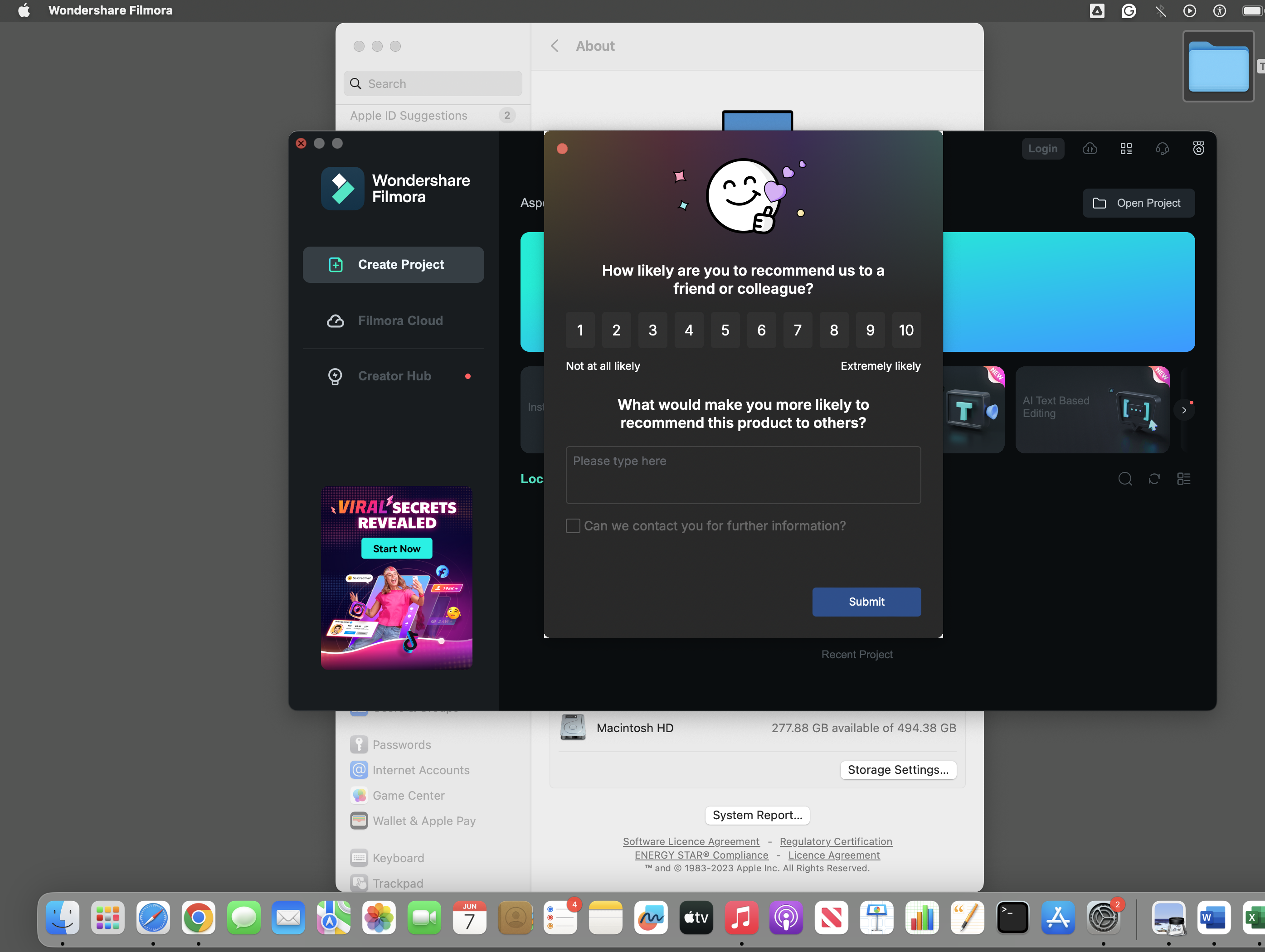
Task: Open Safari from the Dock
Action: [x=153, y=918]
